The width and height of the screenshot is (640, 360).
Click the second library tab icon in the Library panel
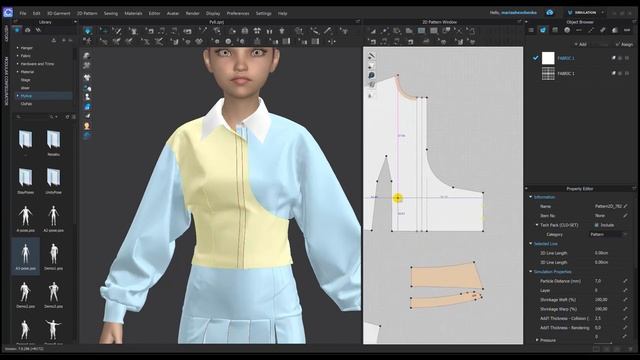(x=28, y=30)
